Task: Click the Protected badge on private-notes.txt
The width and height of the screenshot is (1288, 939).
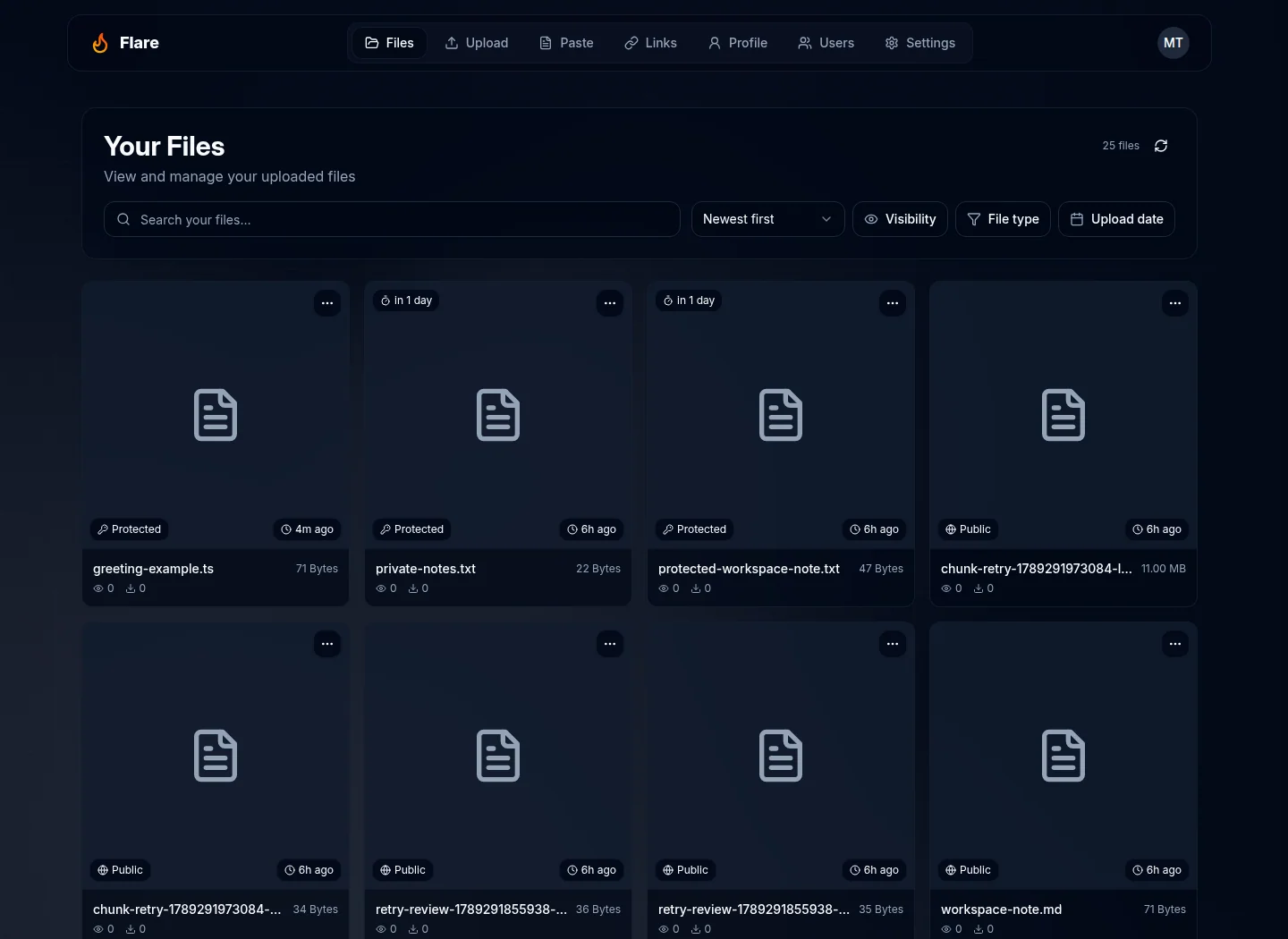Action: (x=412, y=529)
